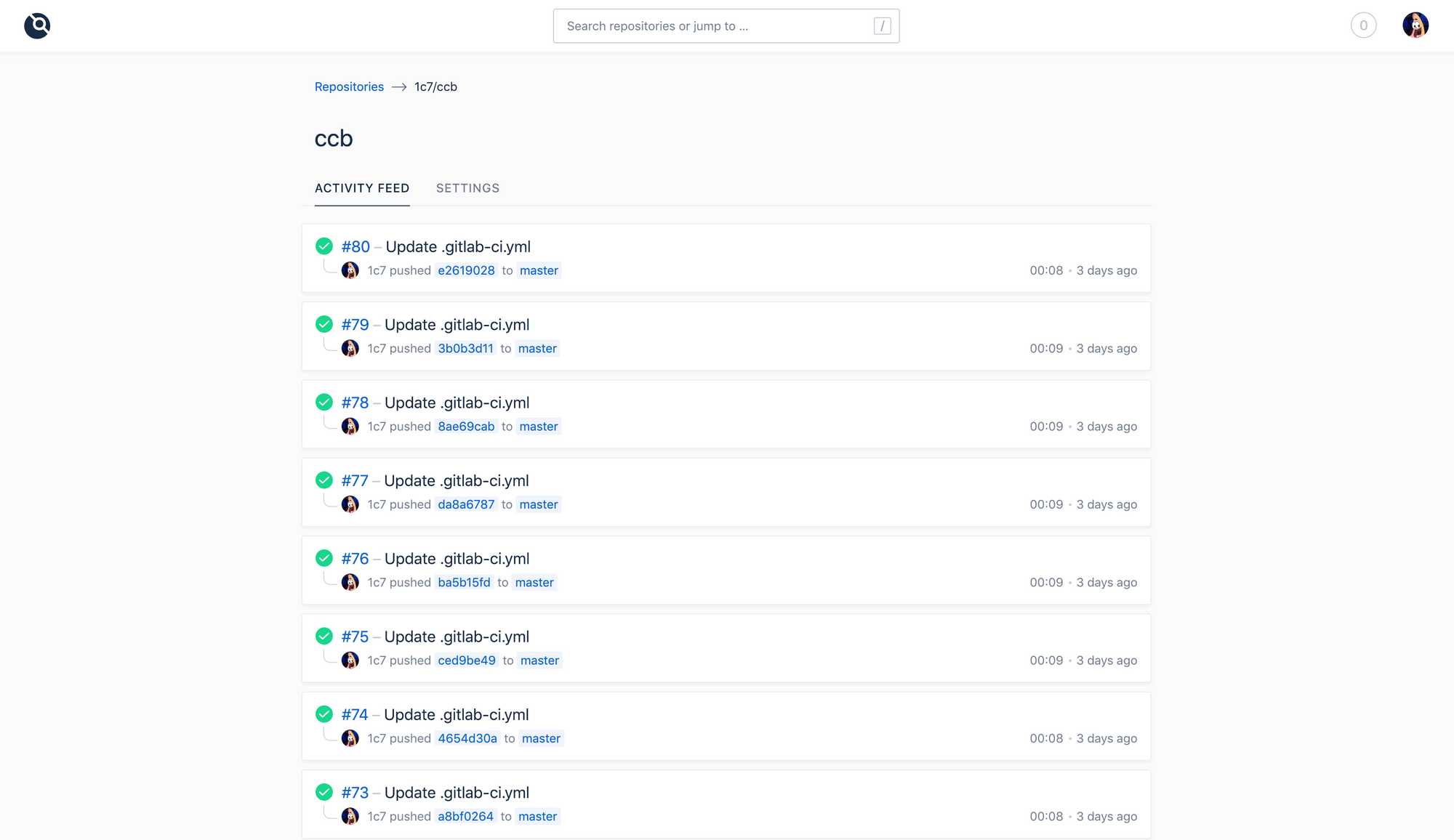Click the author avatar in build #75 row
This screenshot has height=840, width=1454.
(x=350, y=660)
